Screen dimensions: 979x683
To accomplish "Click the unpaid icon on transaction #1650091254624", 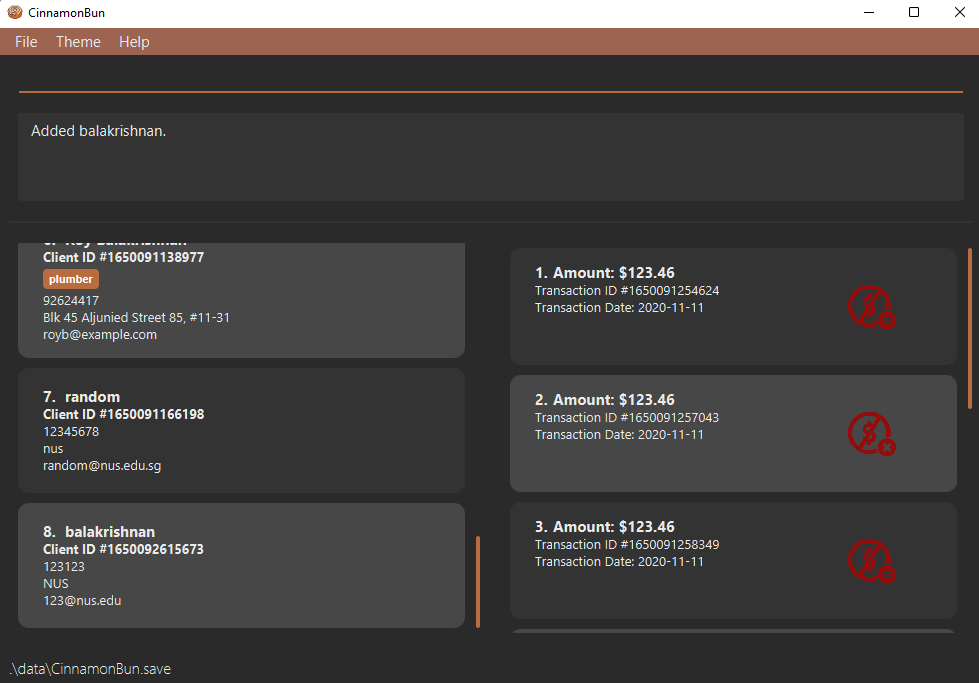I will point(872,307).
